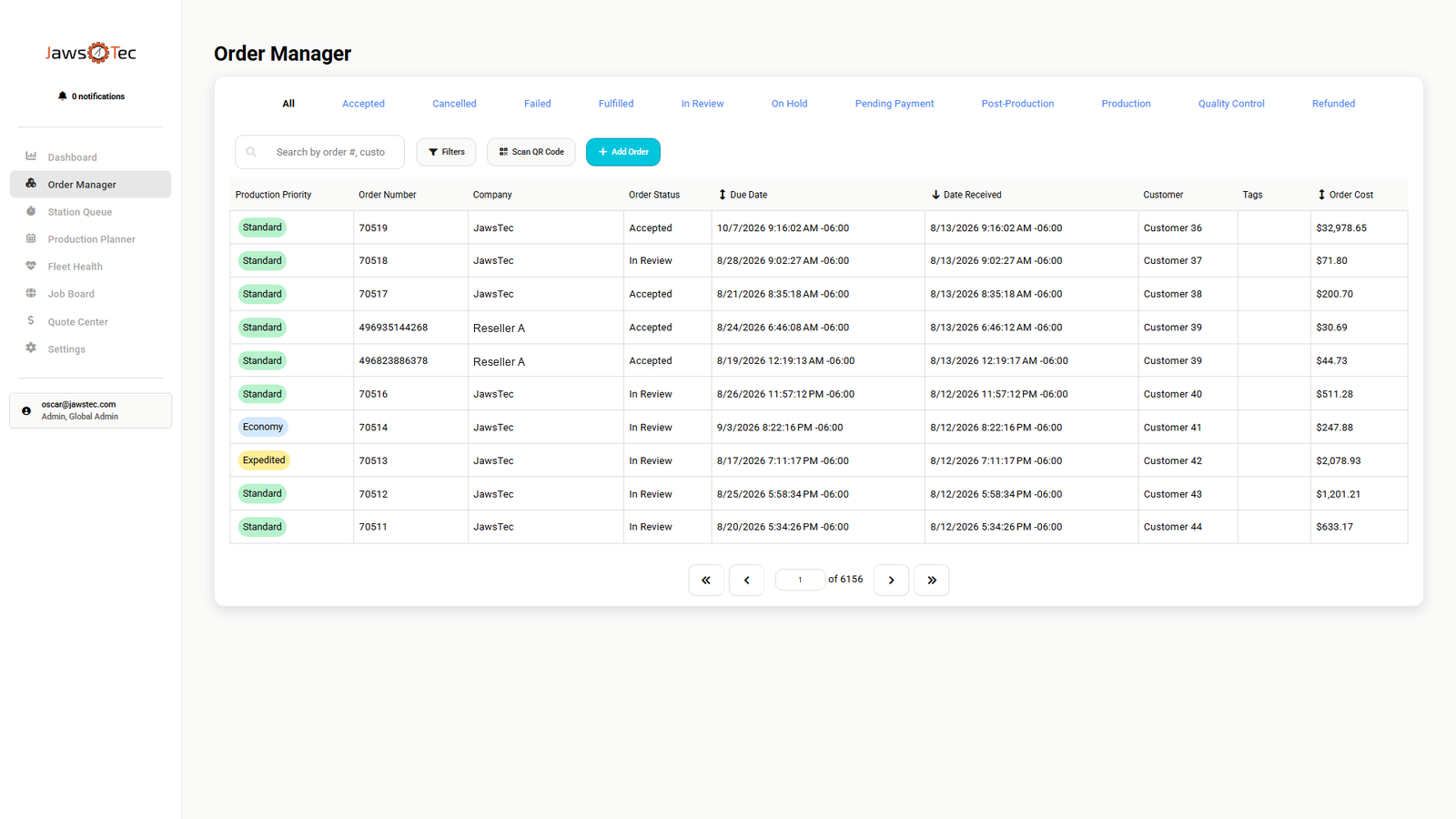The width and height of the screenshot is (1456, 819).
Task: Click order number 70511
Action: pos(373,527)
